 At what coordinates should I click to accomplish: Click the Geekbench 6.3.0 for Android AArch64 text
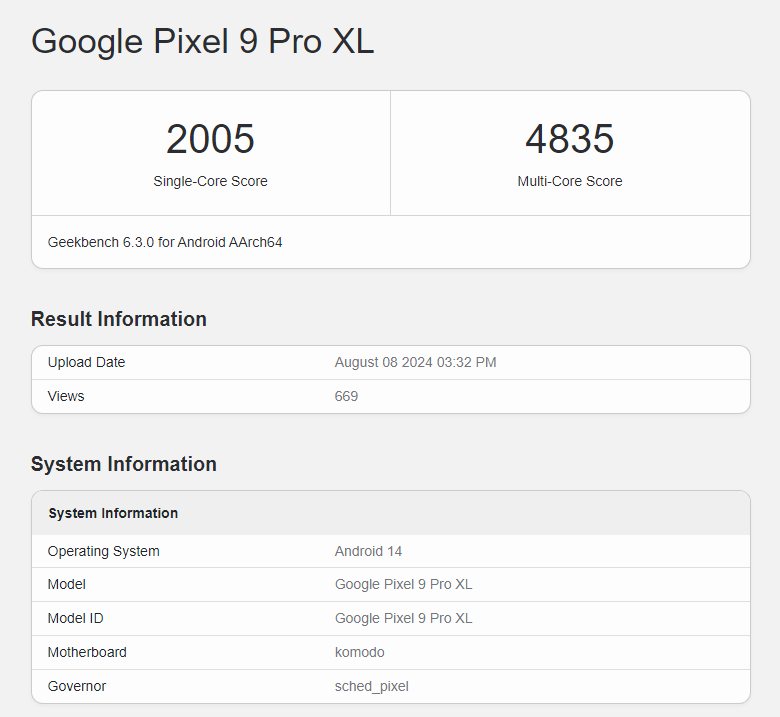[x=165, y=242]
